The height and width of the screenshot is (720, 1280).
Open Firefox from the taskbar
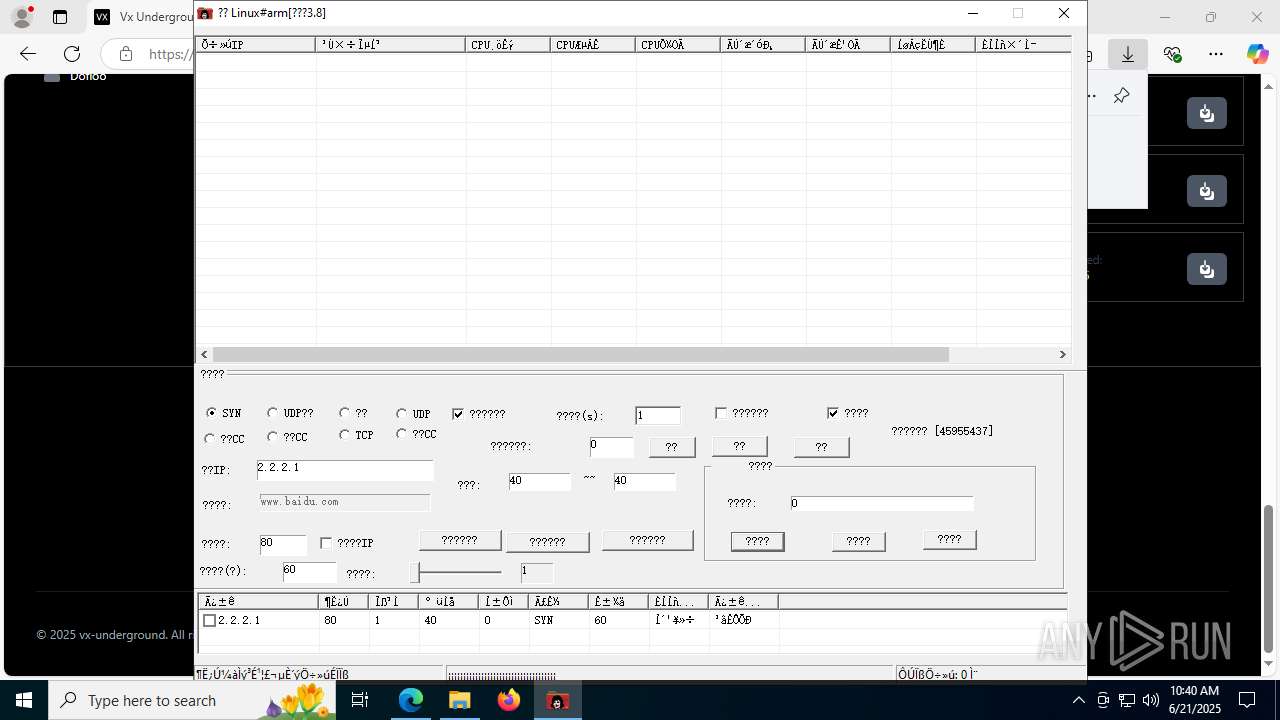click(x=509, y=700)
